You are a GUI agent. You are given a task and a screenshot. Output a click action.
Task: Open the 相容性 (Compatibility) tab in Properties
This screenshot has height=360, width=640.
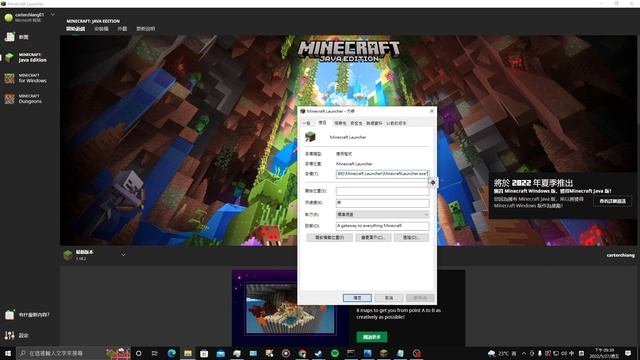pos(340,123)
